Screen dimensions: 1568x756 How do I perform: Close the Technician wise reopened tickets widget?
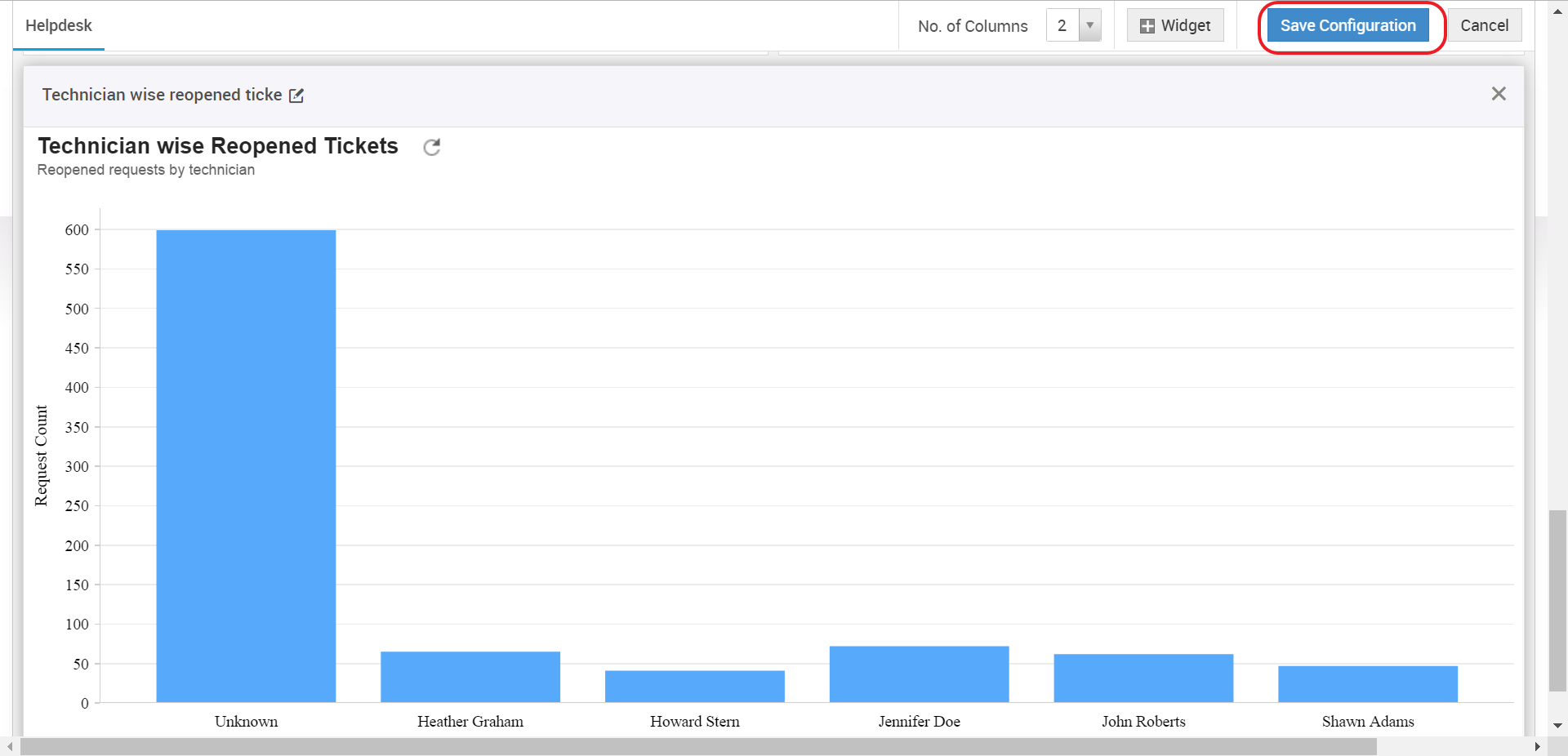[x=1498, y=94]
